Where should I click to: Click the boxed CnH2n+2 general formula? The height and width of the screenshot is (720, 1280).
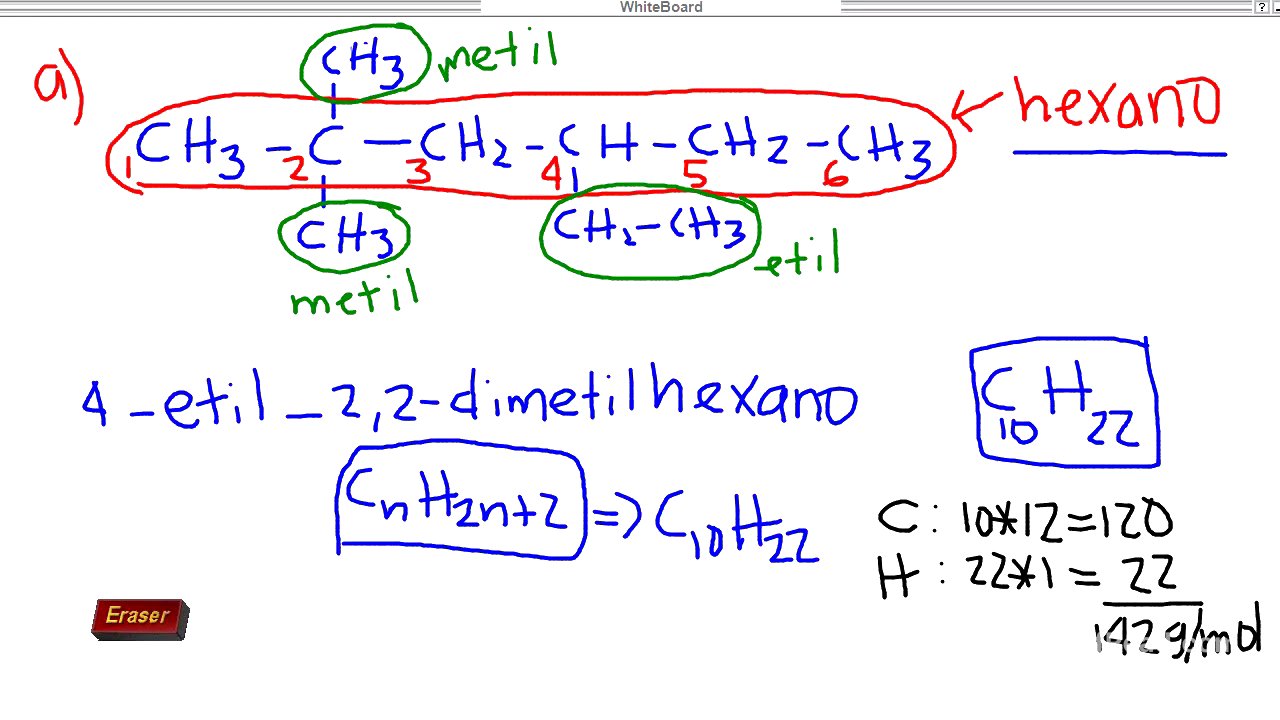459,504
